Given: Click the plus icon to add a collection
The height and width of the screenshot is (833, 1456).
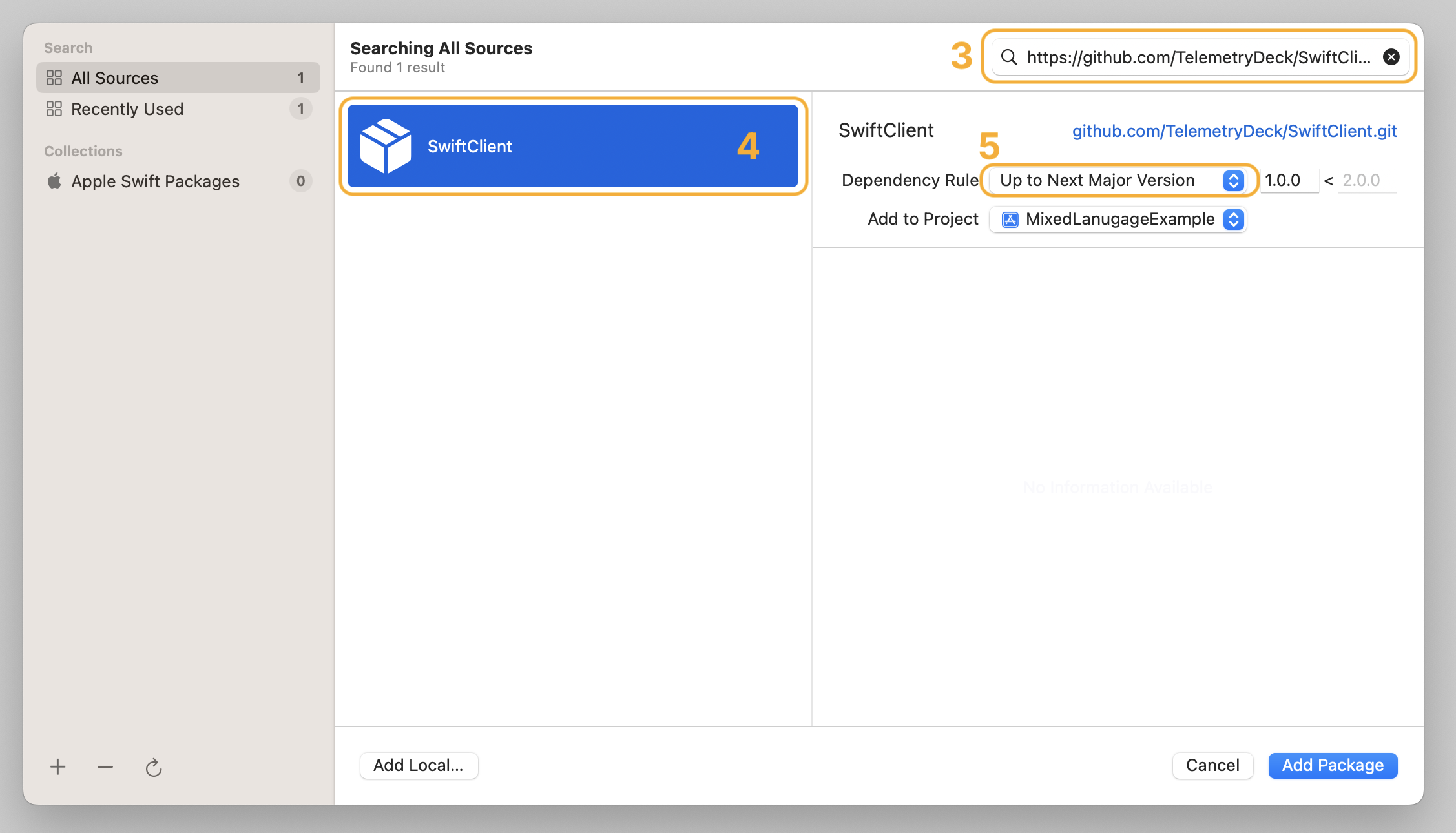Looking at the screenshot, I should (x=57, y=766).
